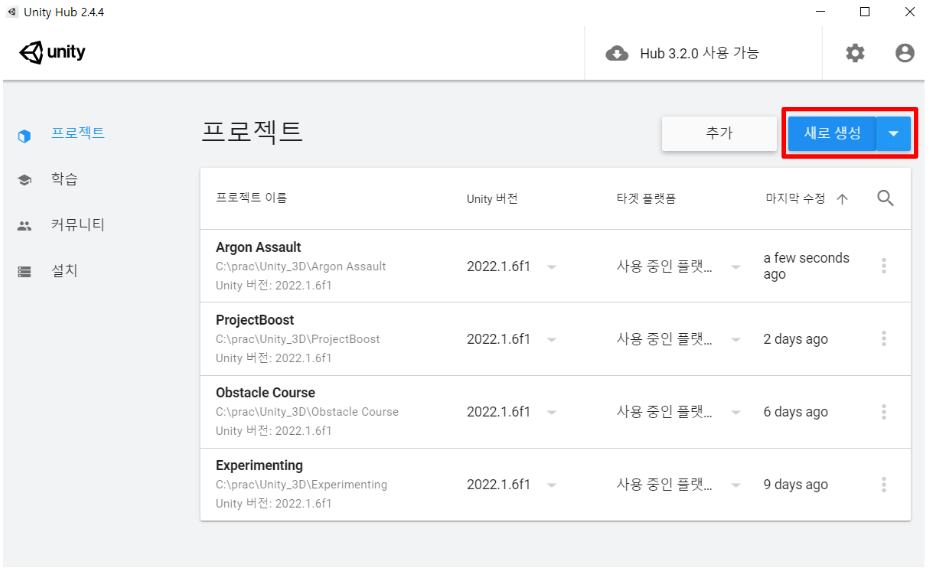This screenshot has height=570, width=931.
Task: Switch to the 커뮤니티 sidebar tab
Action: pos(77,224)
